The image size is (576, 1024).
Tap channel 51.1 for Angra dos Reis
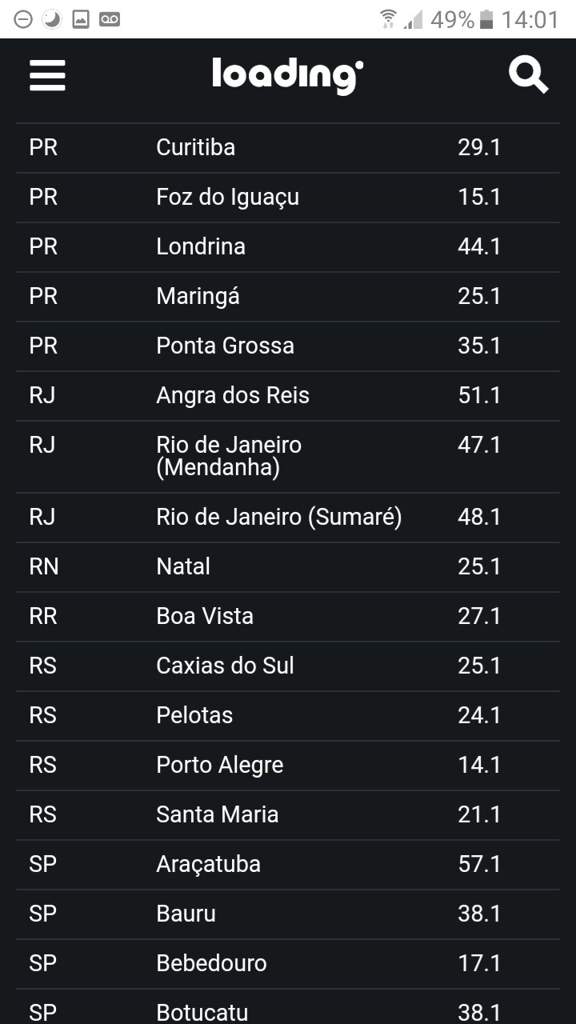click(479, 396)
